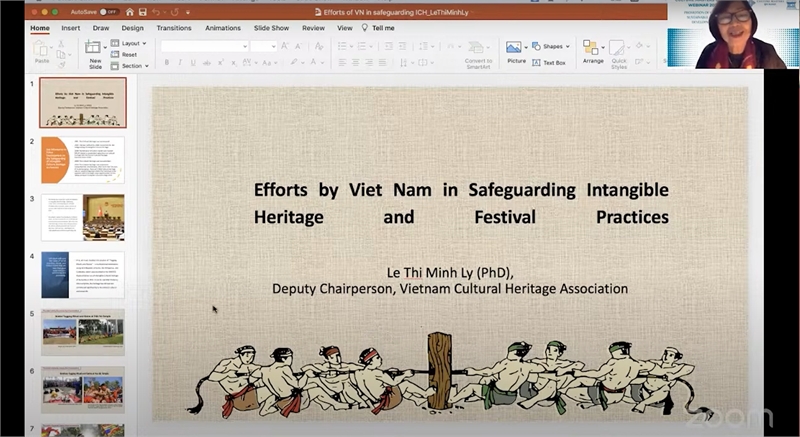This screenshot has height=437, width=800.
Task: Click the Arrange button
Action: pyautogui.click(x=592, y=53)
